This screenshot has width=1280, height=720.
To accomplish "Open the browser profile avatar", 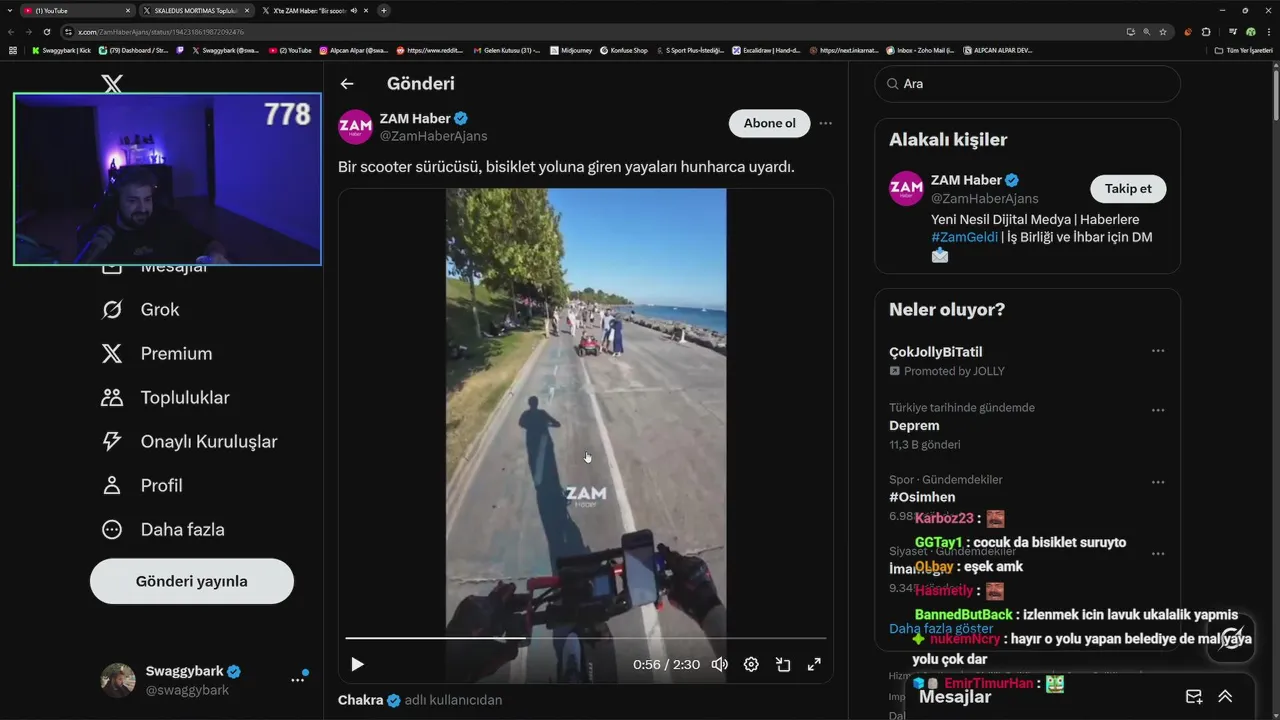I will click(1250, 32).
